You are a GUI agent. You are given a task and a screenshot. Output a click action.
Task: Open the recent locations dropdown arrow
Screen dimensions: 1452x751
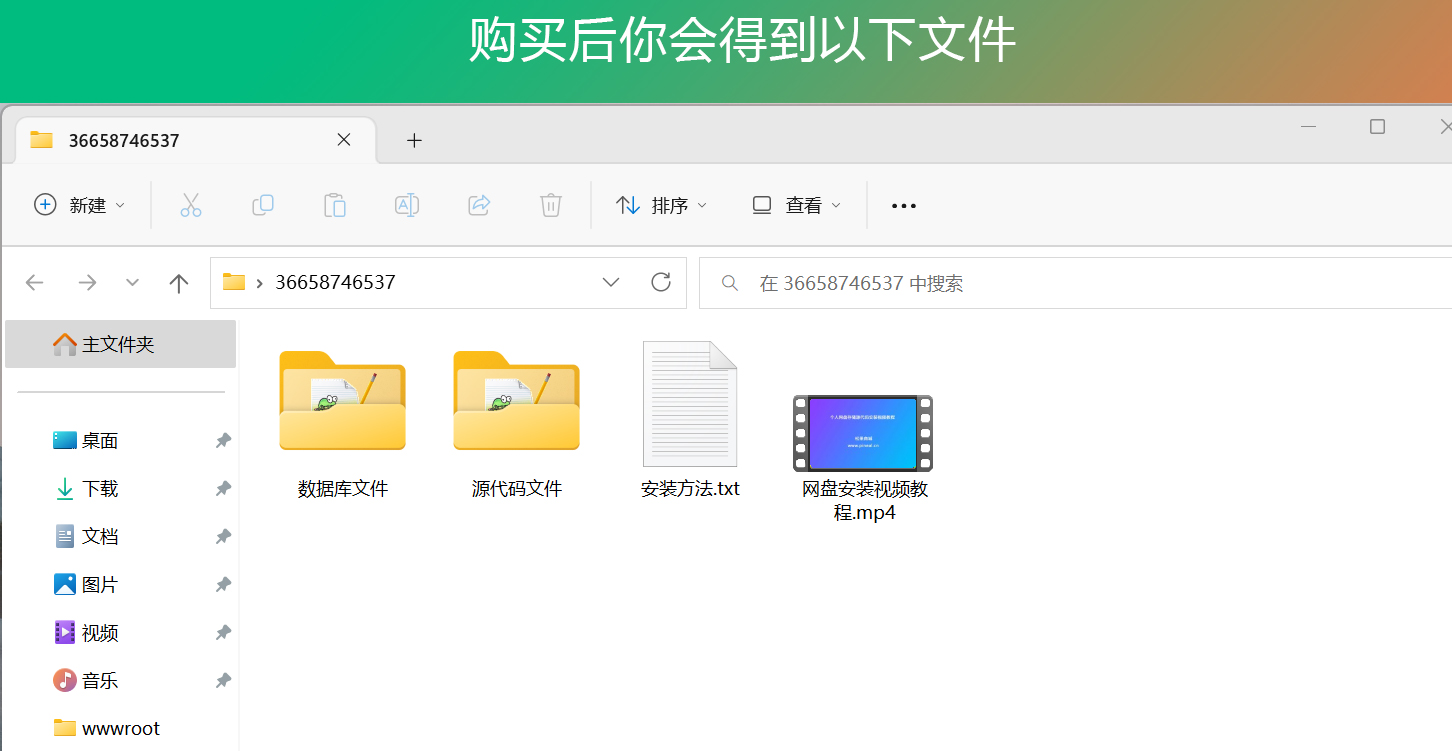point(132,283)
